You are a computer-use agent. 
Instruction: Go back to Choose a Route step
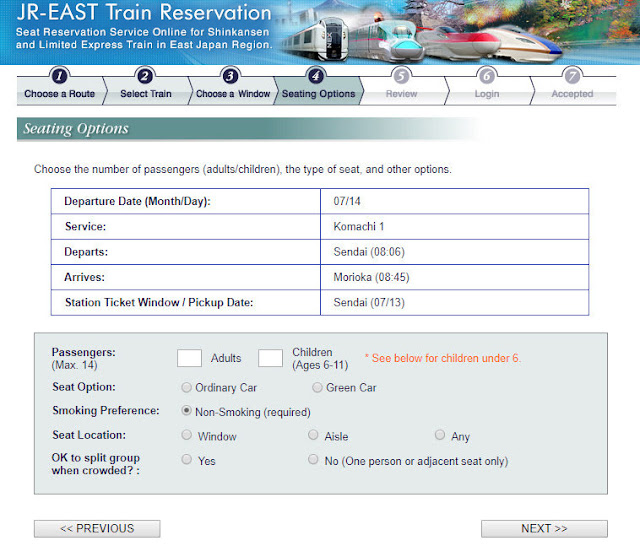(60, 93)
